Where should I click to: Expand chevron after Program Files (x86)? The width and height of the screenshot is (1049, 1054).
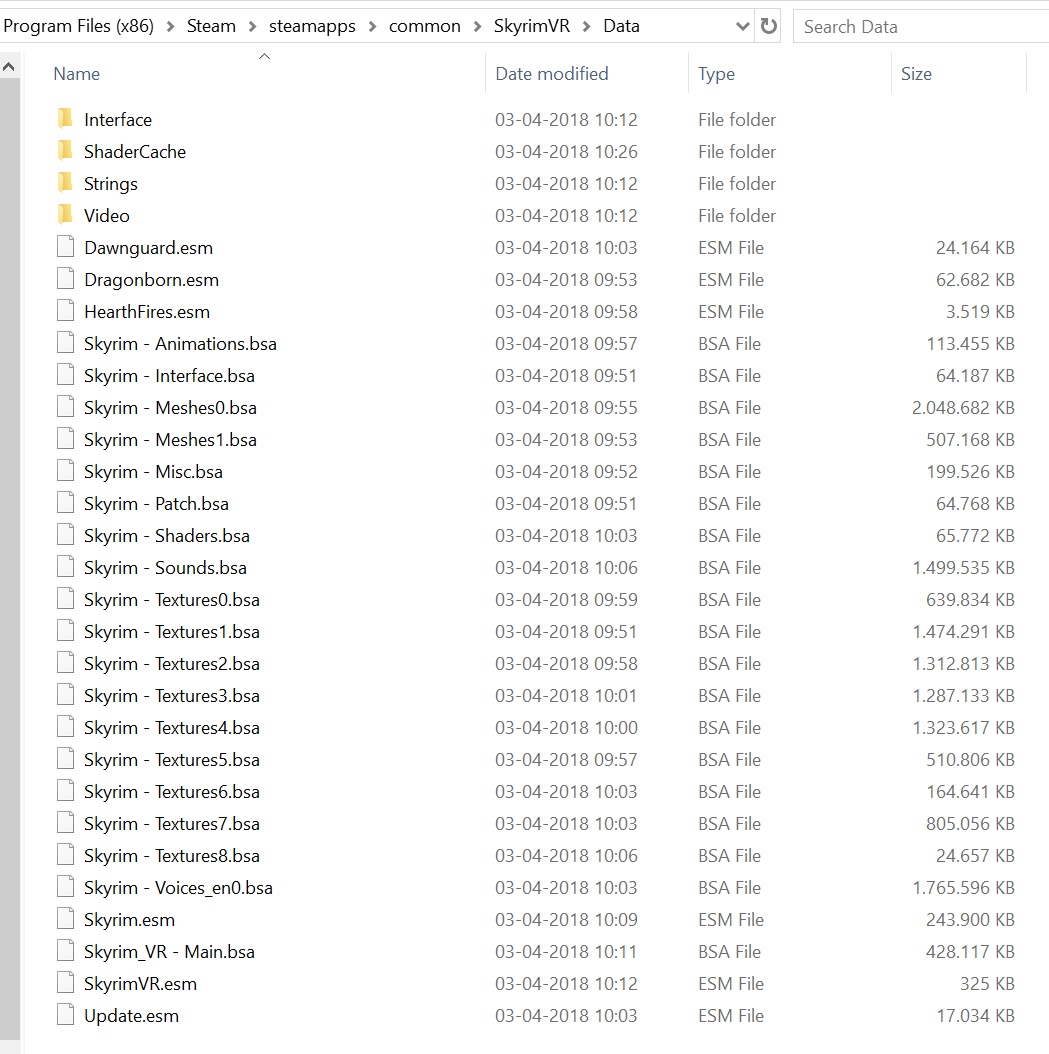pos(171,26)
